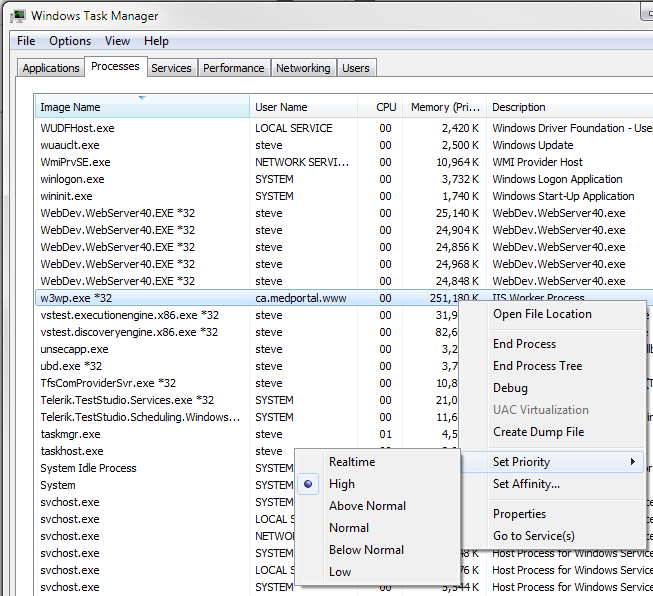Select the High priority radio option
The image size is (653, 596).
pos(308,484)
